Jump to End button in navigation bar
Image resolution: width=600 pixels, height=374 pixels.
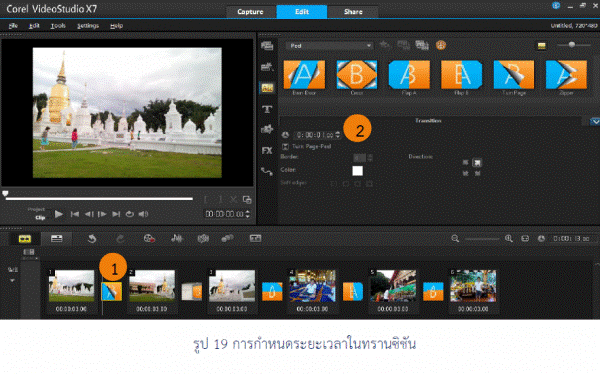tap(116, 214)
